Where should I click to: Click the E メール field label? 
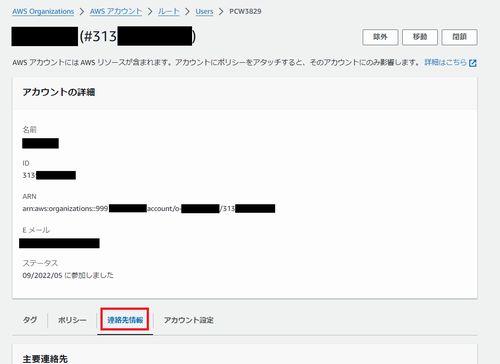pos(36,230)
